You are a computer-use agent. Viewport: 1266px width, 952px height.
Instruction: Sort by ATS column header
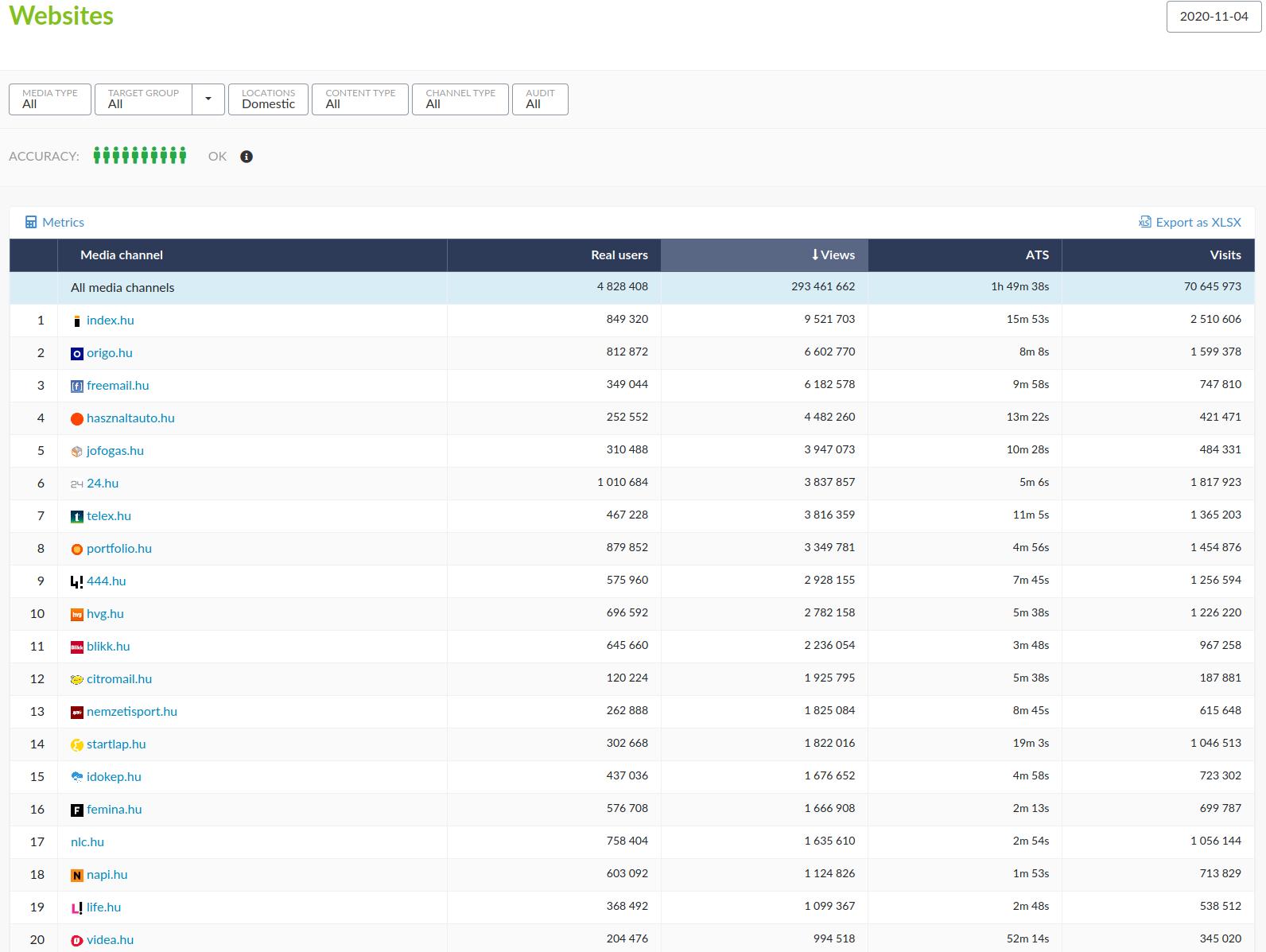(965, 255)
